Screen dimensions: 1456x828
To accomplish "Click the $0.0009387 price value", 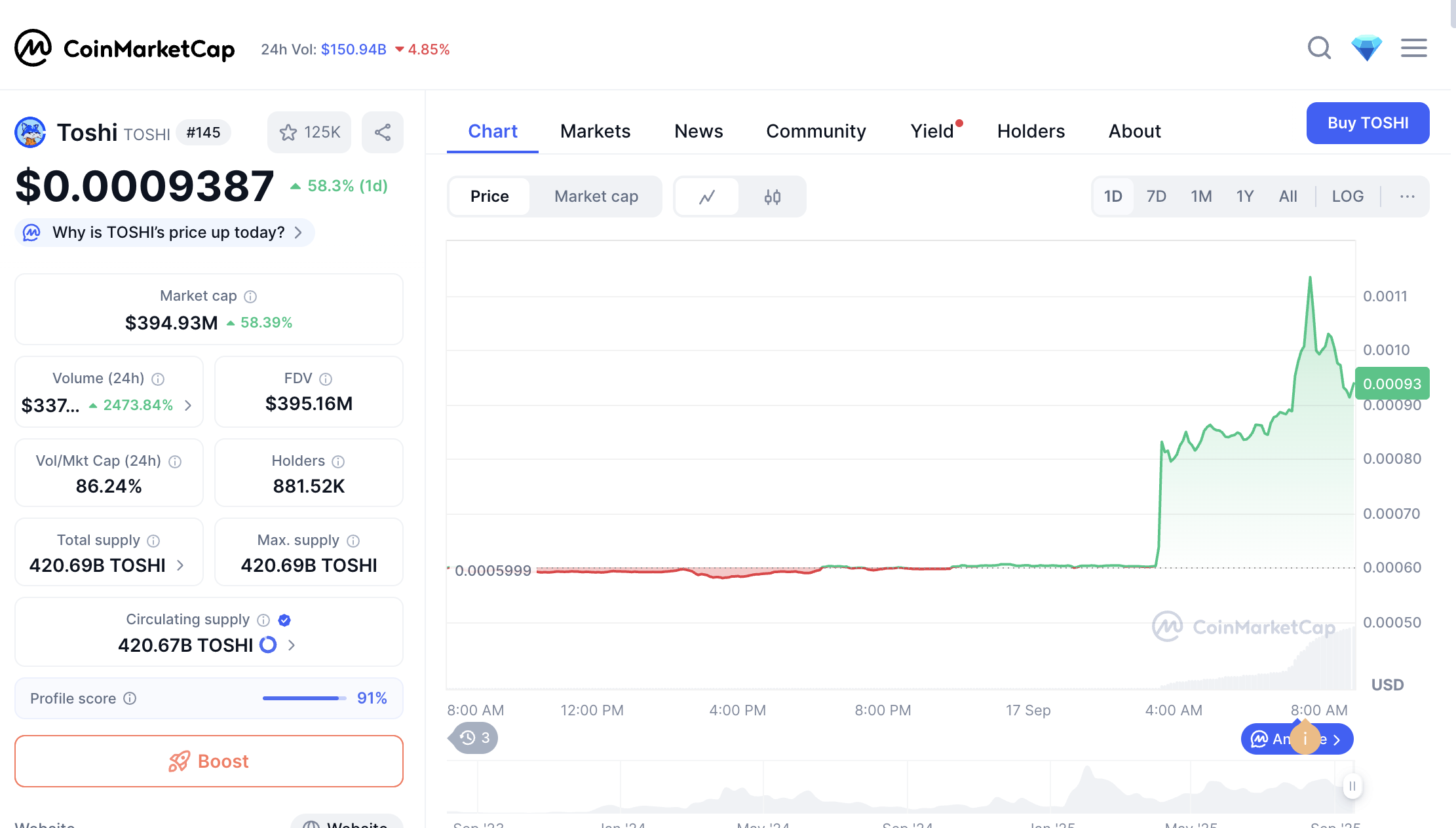I will pyautogui.click(x=144, y=186).
